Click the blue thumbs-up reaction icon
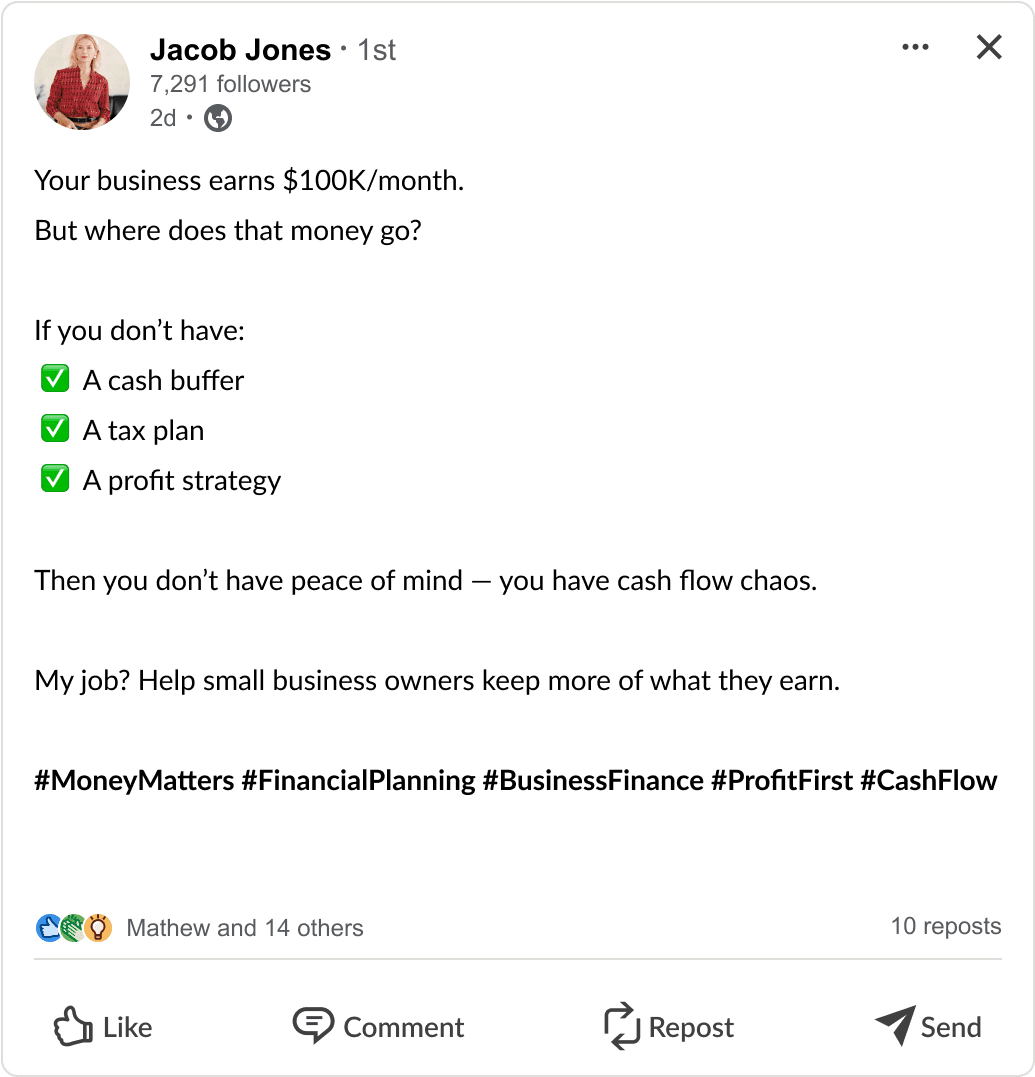The height and width of the screenshot is (1077, 1035). pos(44,927)
